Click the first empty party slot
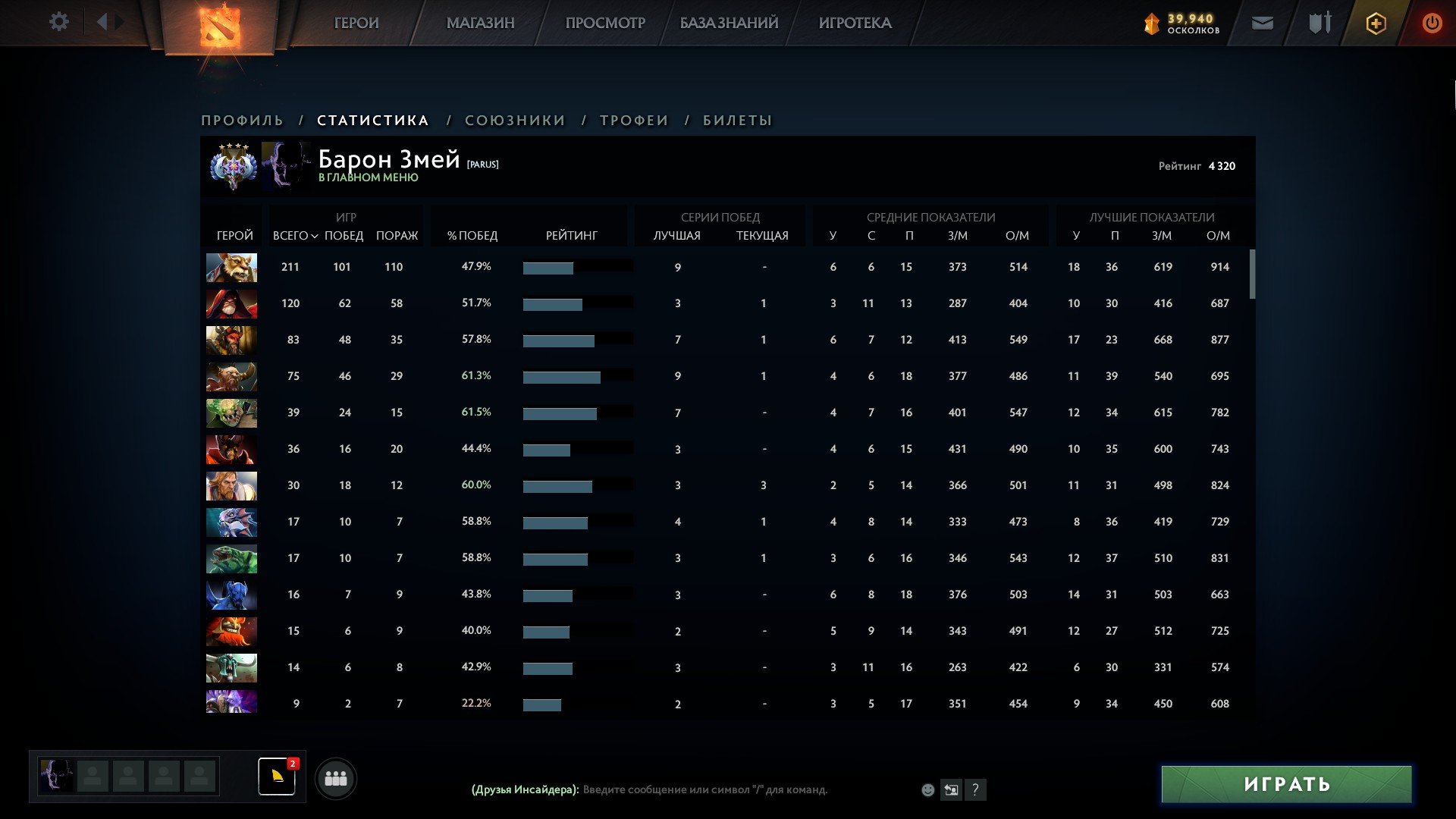1456x819 pixels. [x=93, y=777]
